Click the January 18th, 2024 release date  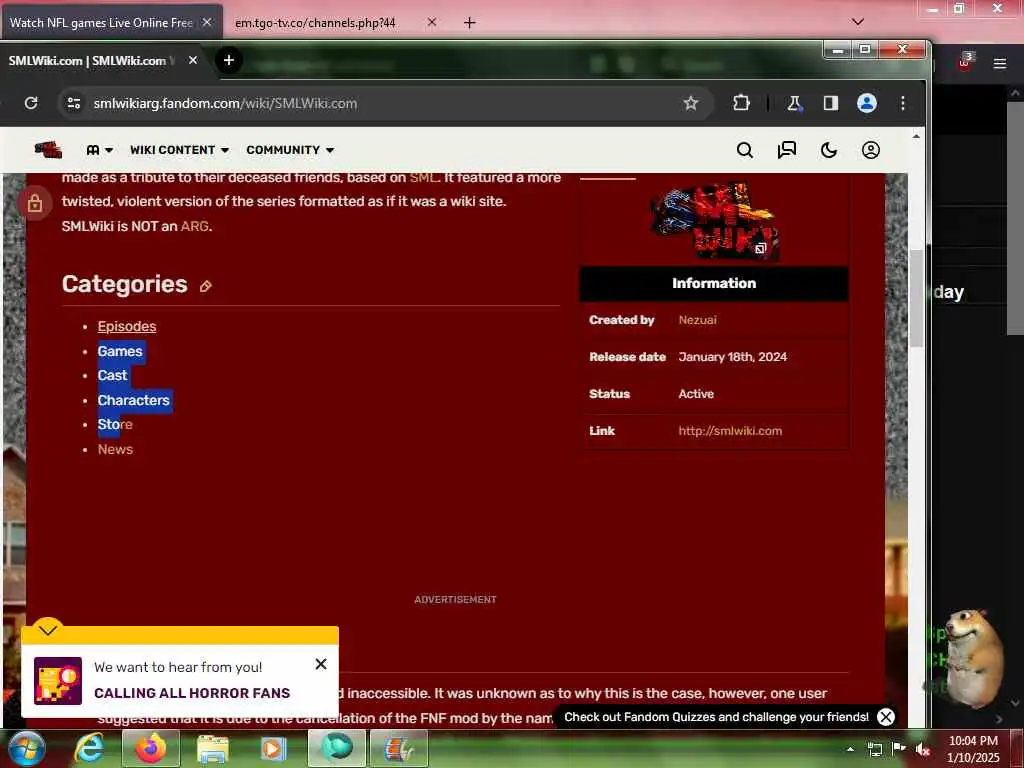click(733, 357)
